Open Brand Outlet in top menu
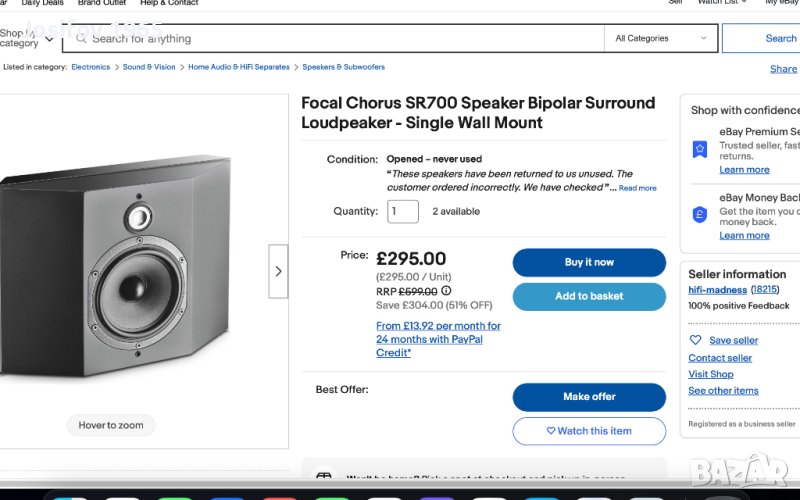The width and height of the screenshot is (800, 500). tap(104, 3)
